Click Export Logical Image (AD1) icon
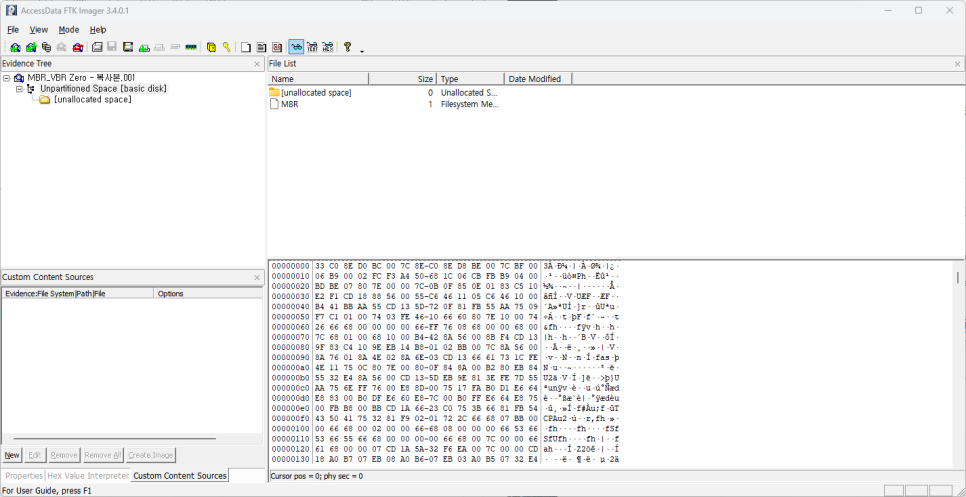Viewport: 966px width, 497px height. click(x=128, y=47)
